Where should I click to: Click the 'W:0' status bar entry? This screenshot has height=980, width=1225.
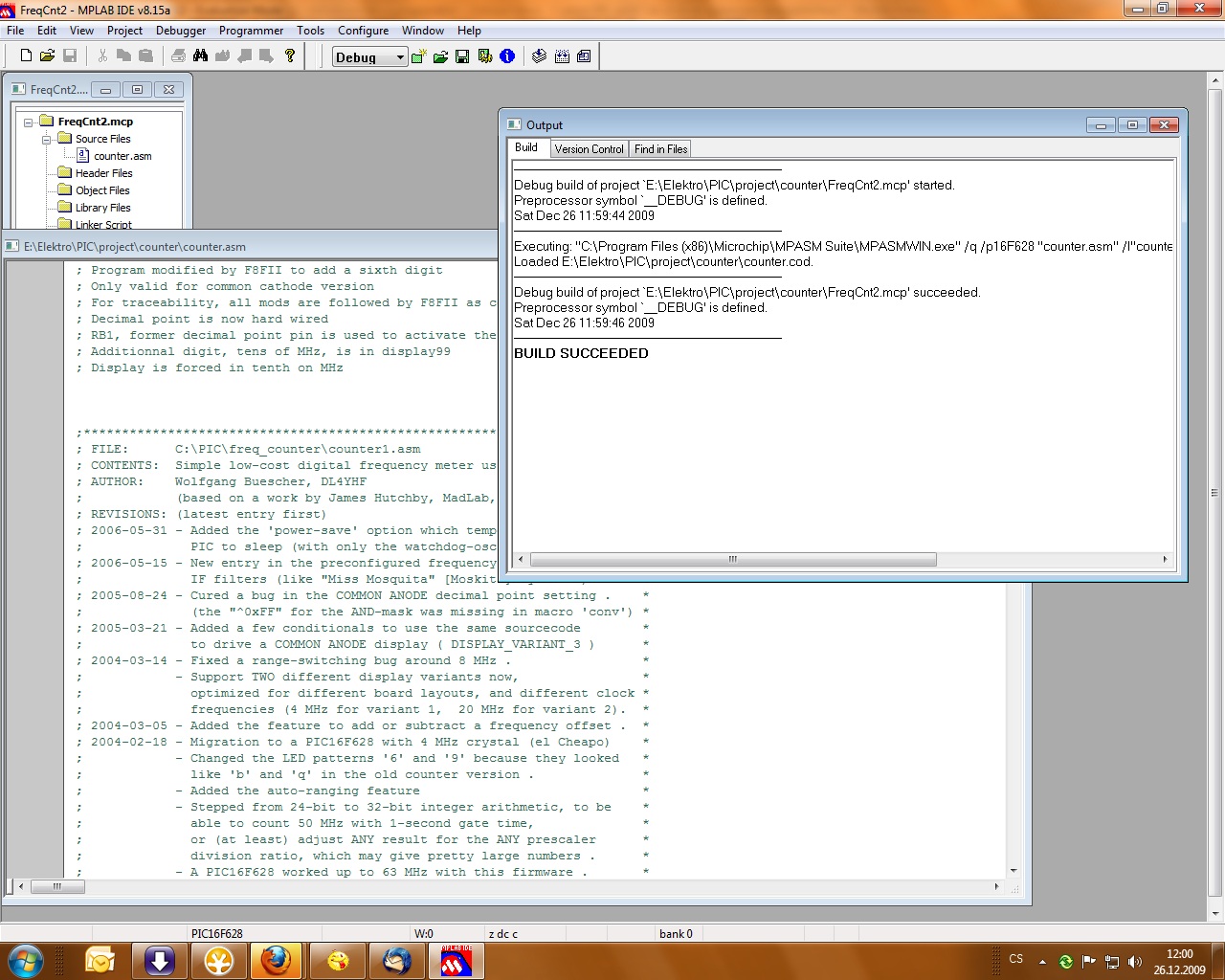tap(424, 934)
